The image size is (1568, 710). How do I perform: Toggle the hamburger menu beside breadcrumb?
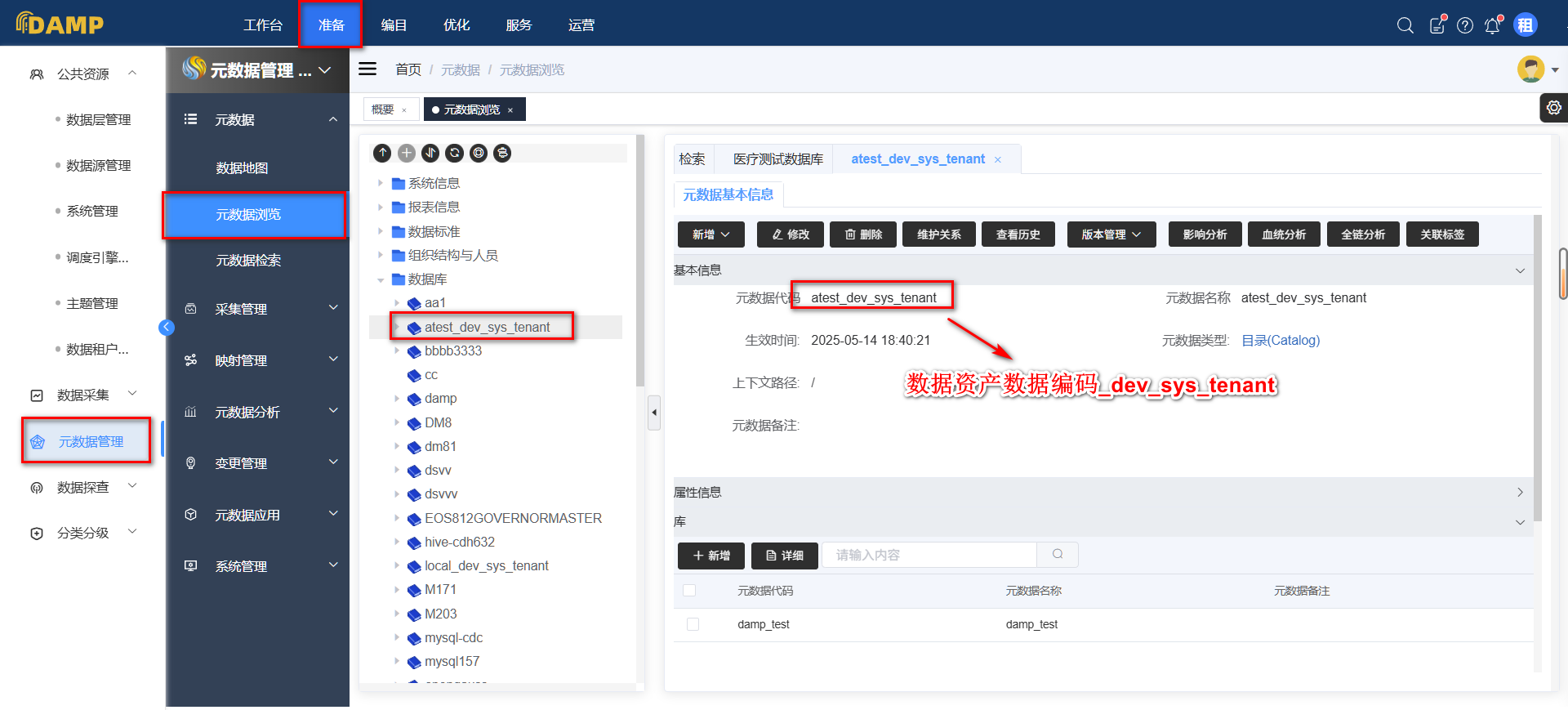pyautogui.click(x=368, y=69)
